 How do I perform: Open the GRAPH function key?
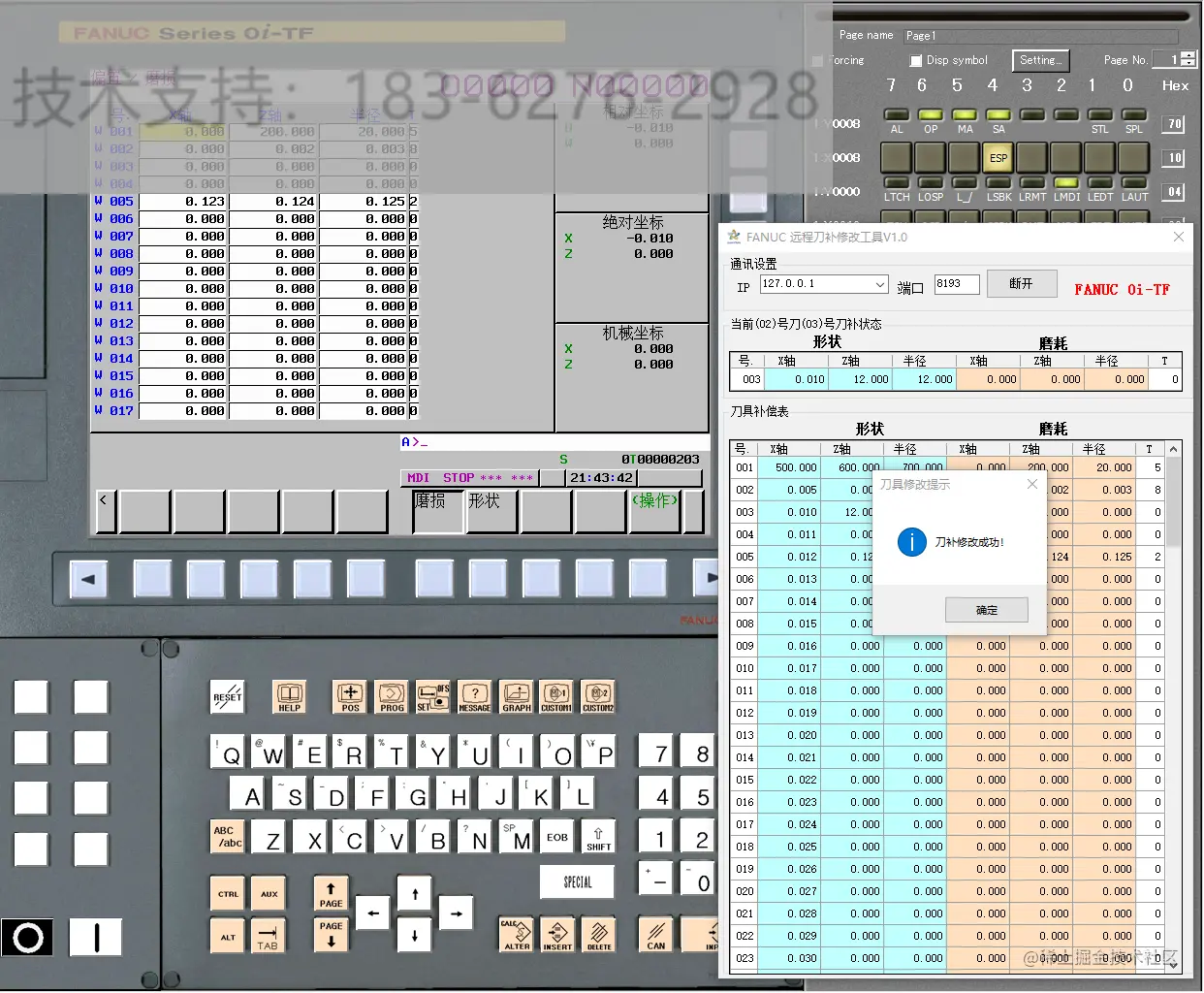tap(517, 696)
